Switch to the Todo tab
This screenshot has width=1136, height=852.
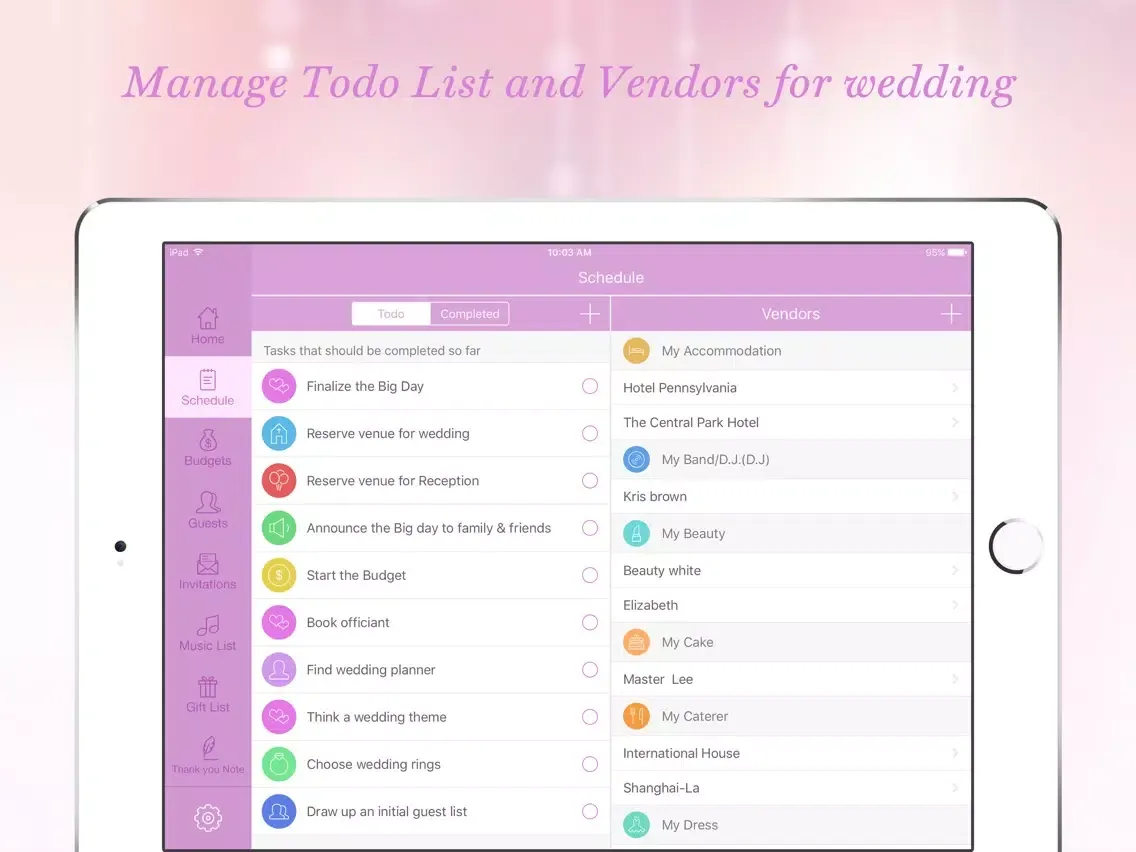[x=391, y=314]
